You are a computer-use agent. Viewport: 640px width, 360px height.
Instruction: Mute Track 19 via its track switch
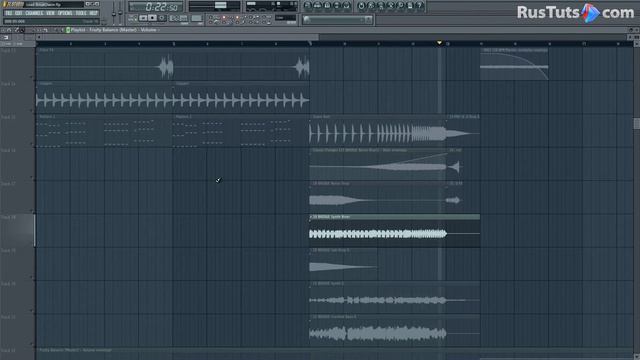pos(31,277)
